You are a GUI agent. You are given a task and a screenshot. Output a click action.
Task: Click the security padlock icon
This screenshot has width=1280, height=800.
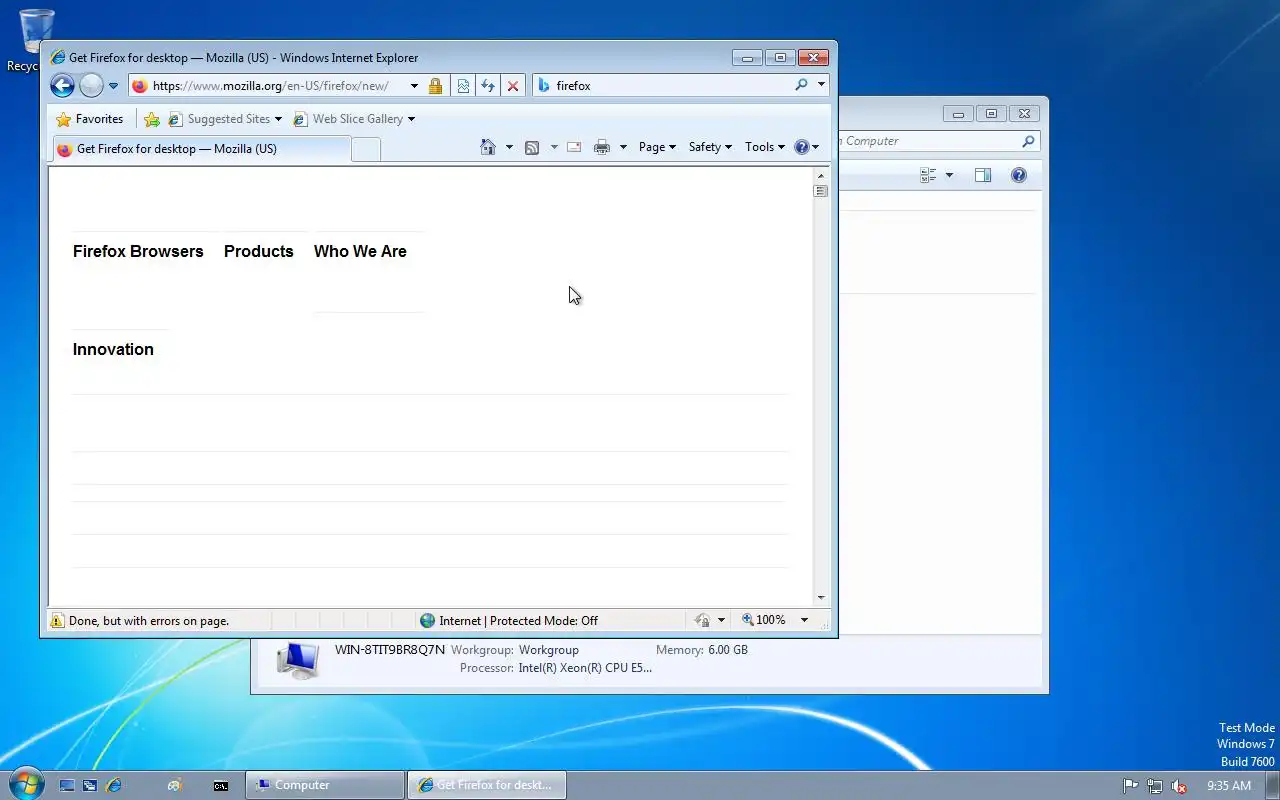(x=435, y=86)
